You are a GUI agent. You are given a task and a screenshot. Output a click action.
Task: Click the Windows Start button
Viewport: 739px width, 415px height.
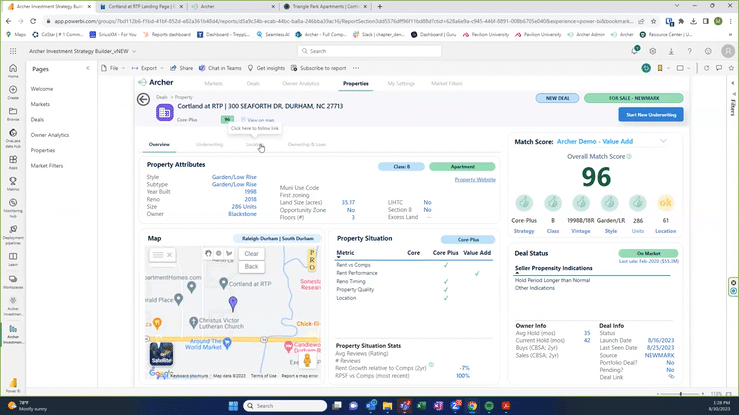click(233, 406)
